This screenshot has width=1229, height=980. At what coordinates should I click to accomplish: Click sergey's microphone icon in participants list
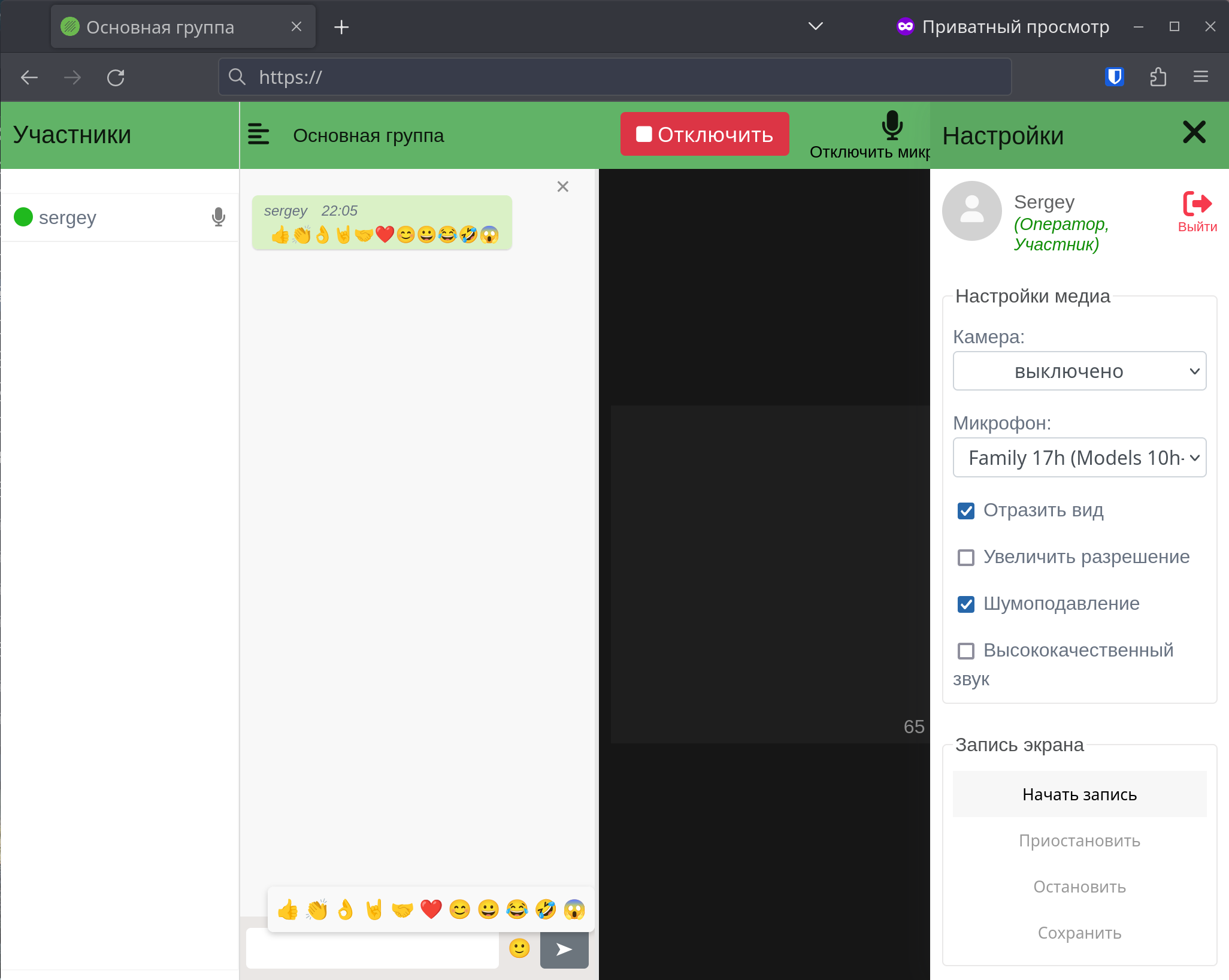219,217
